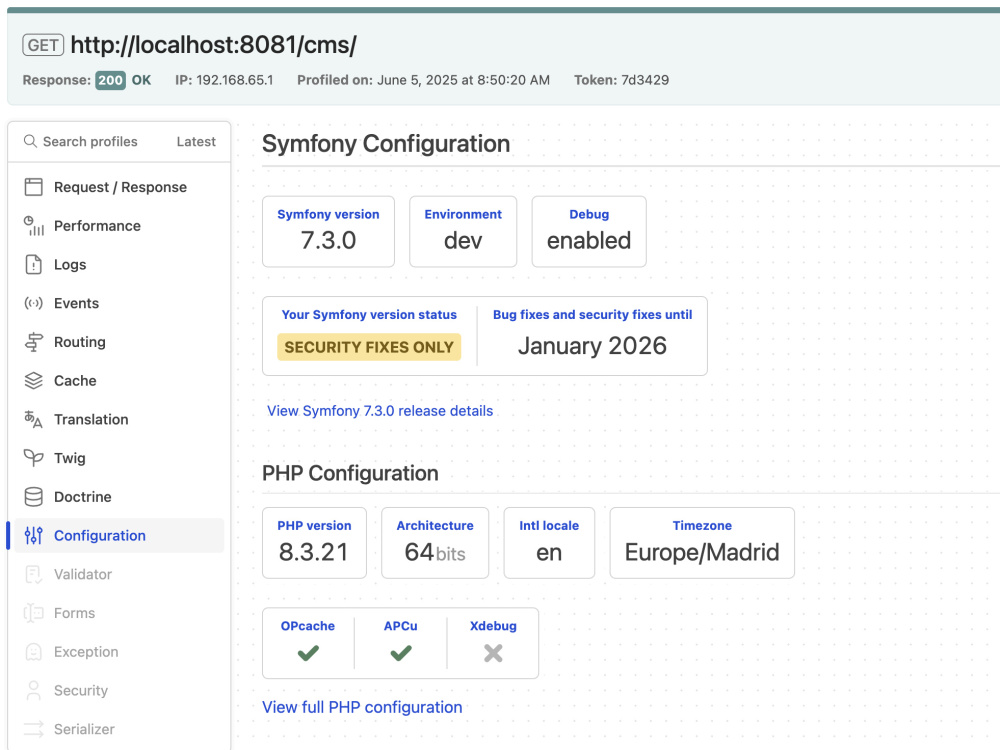Click the Environment value dev
This screenshot has height=750, width=1000.
(463, 240)
